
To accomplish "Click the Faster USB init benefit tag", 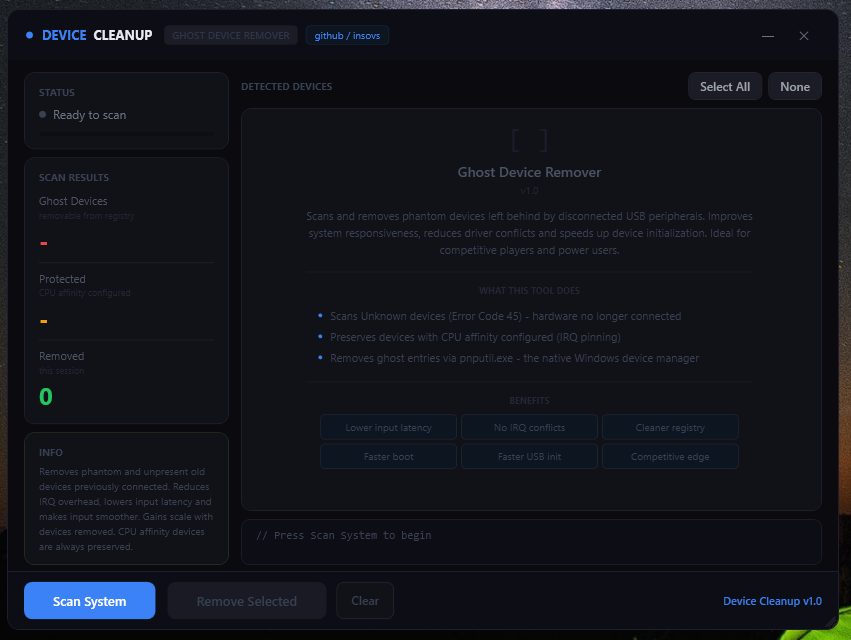I will [529, 456].
